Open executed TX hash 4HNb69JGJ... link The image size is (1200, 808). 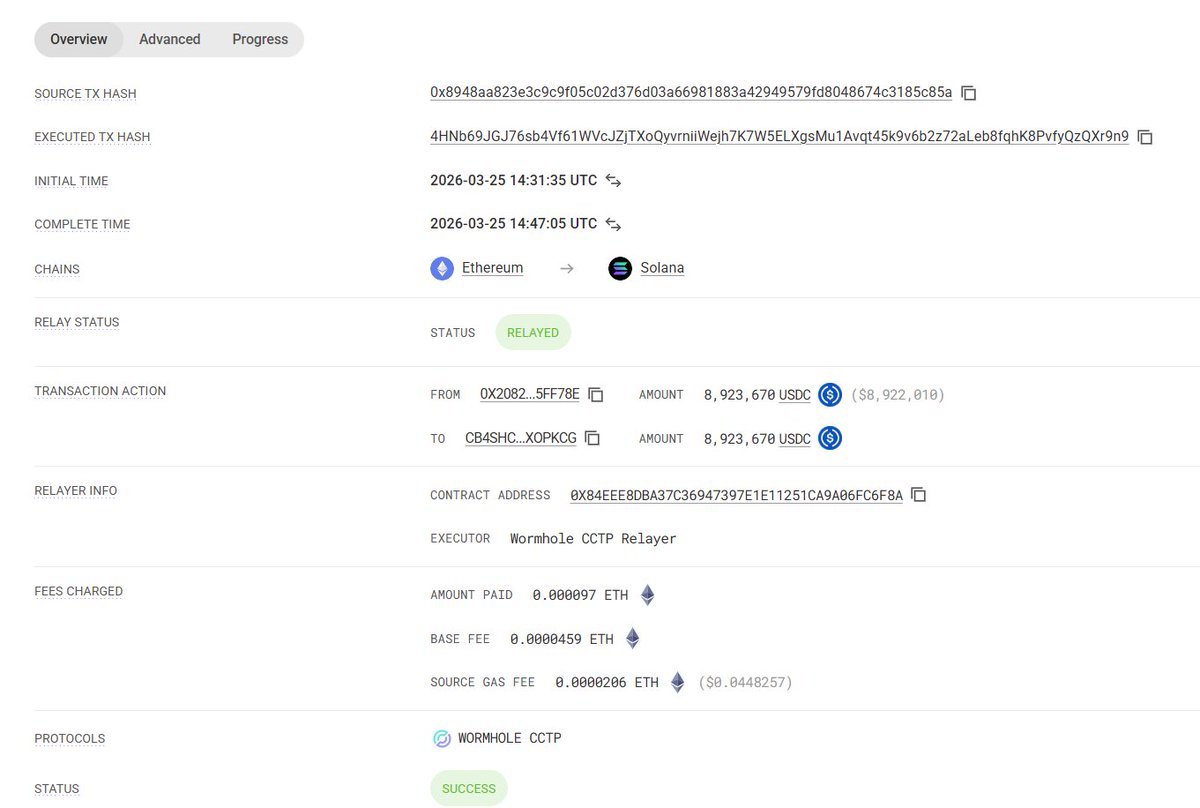779,137
